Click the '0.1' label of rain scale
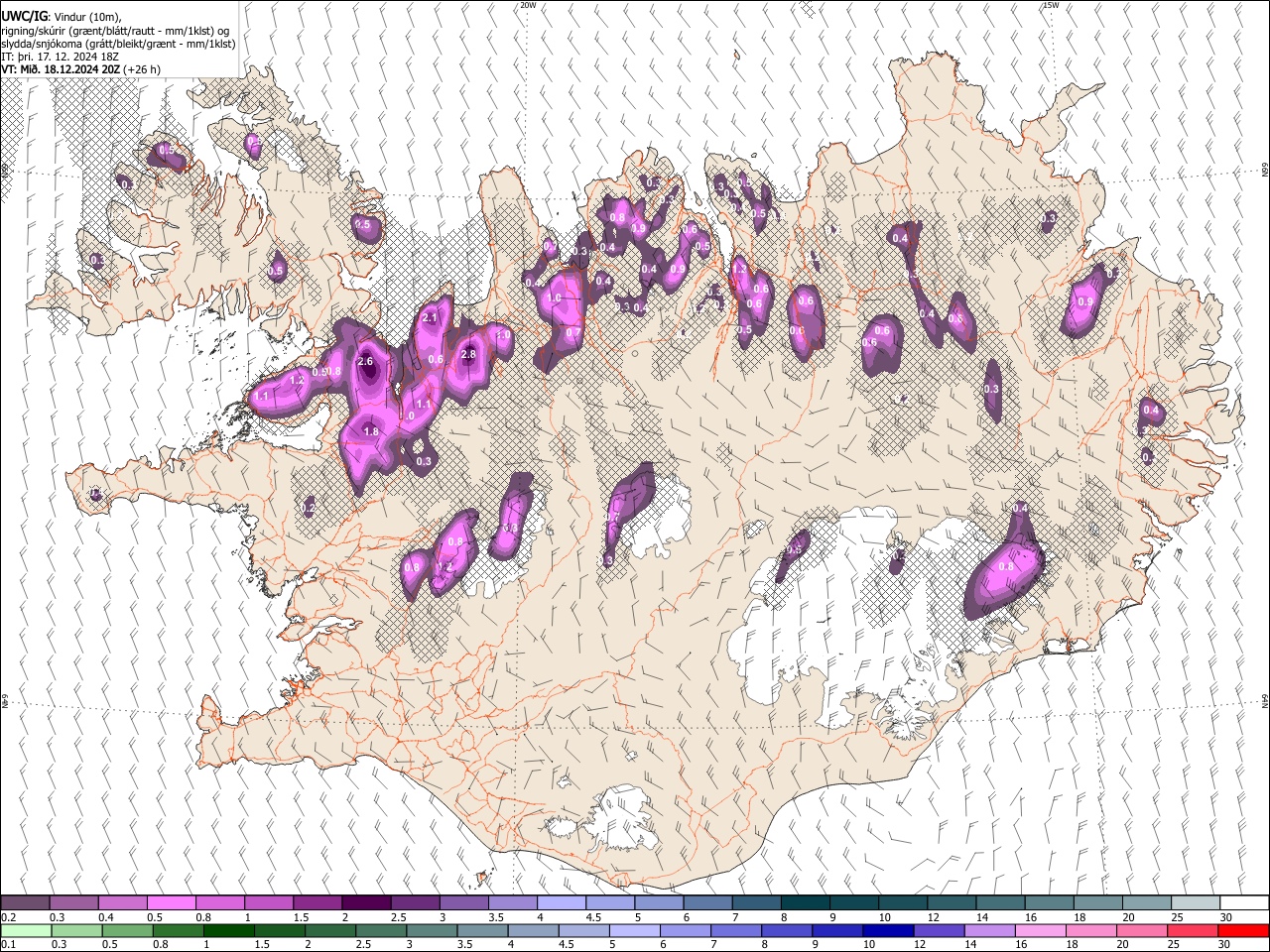 tap(9, 944)
